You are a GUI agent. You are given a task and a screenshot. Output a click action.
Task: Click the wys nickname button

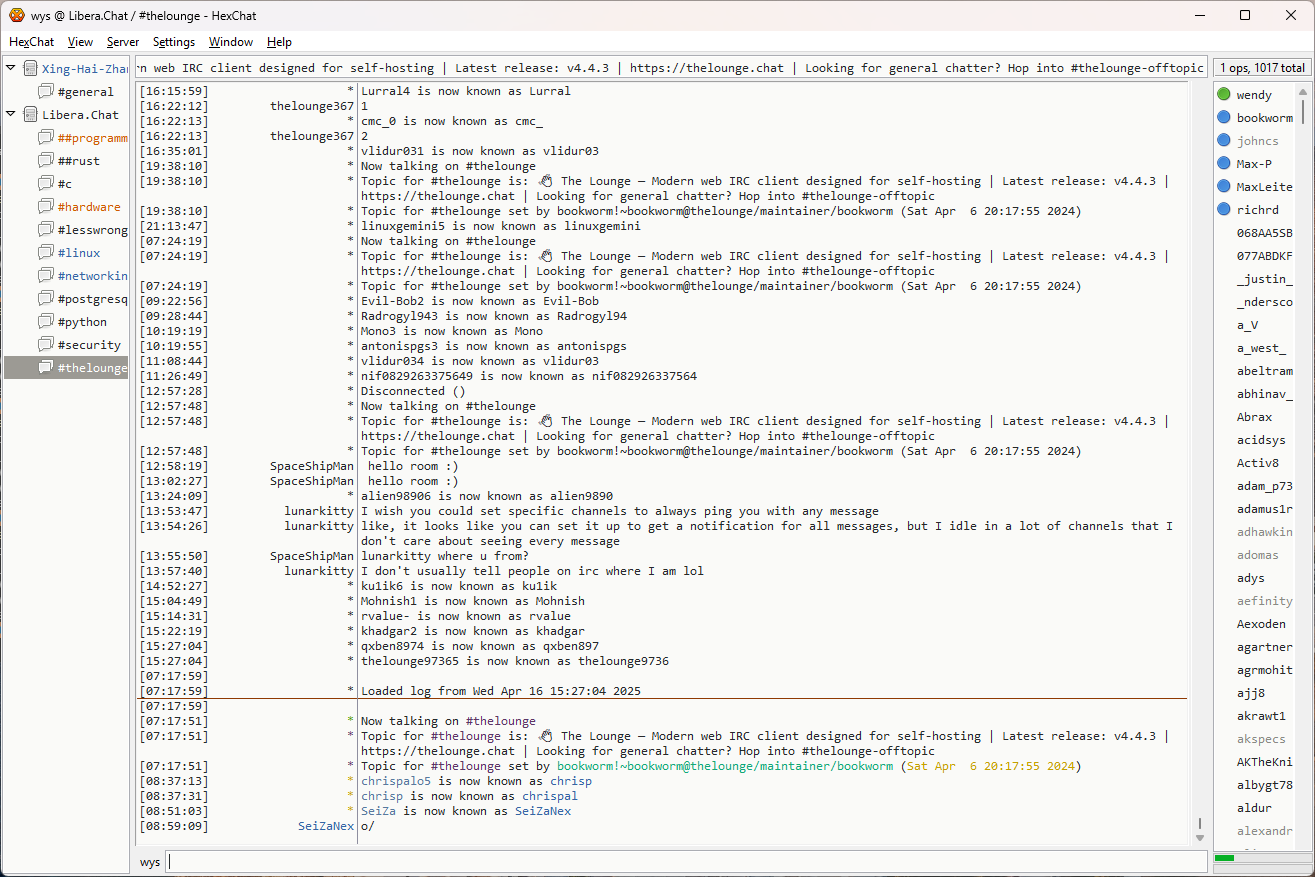click(149, 862)
